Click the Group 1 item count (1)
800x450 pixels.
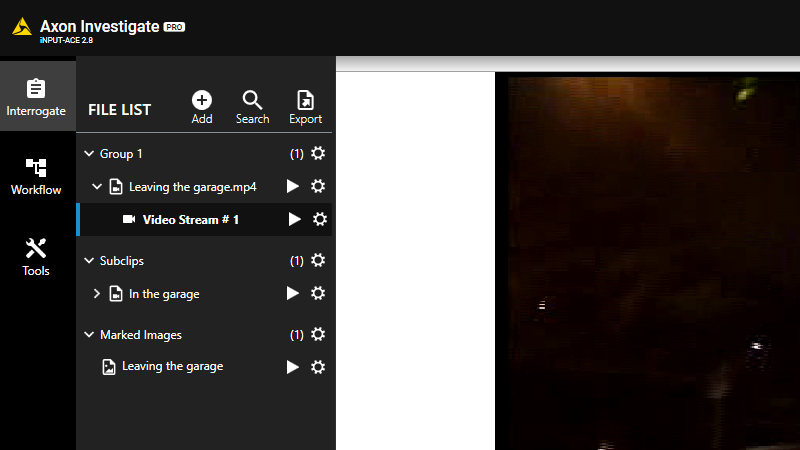pos(296,154)
